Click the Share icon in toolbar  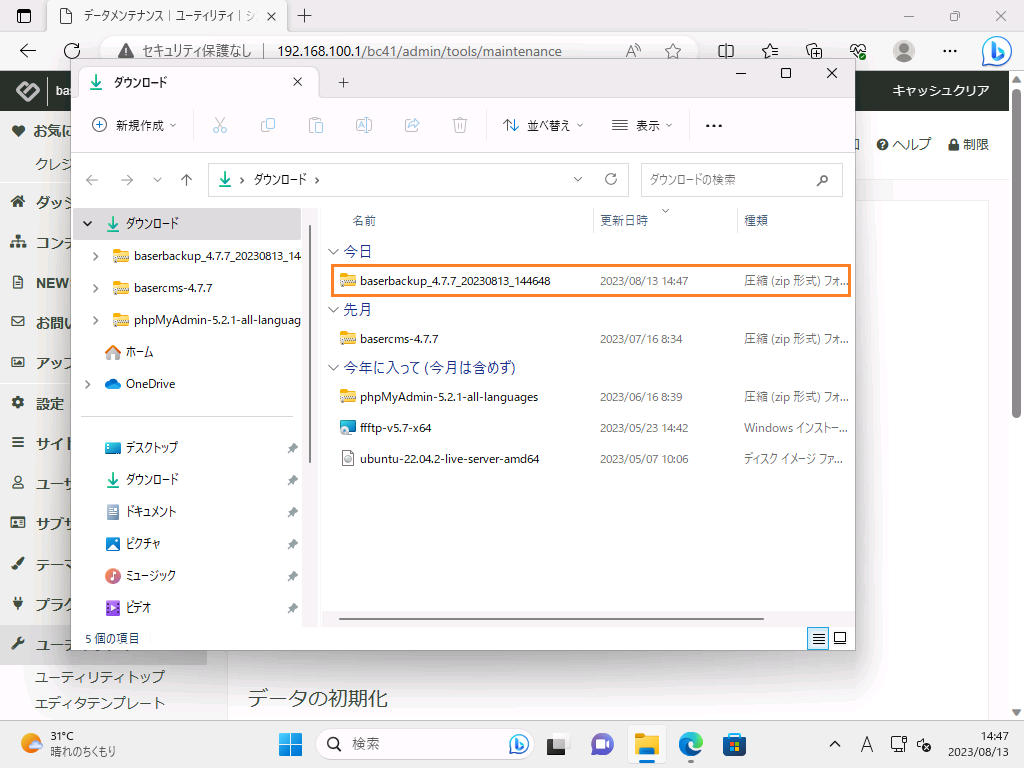(412, 125)
